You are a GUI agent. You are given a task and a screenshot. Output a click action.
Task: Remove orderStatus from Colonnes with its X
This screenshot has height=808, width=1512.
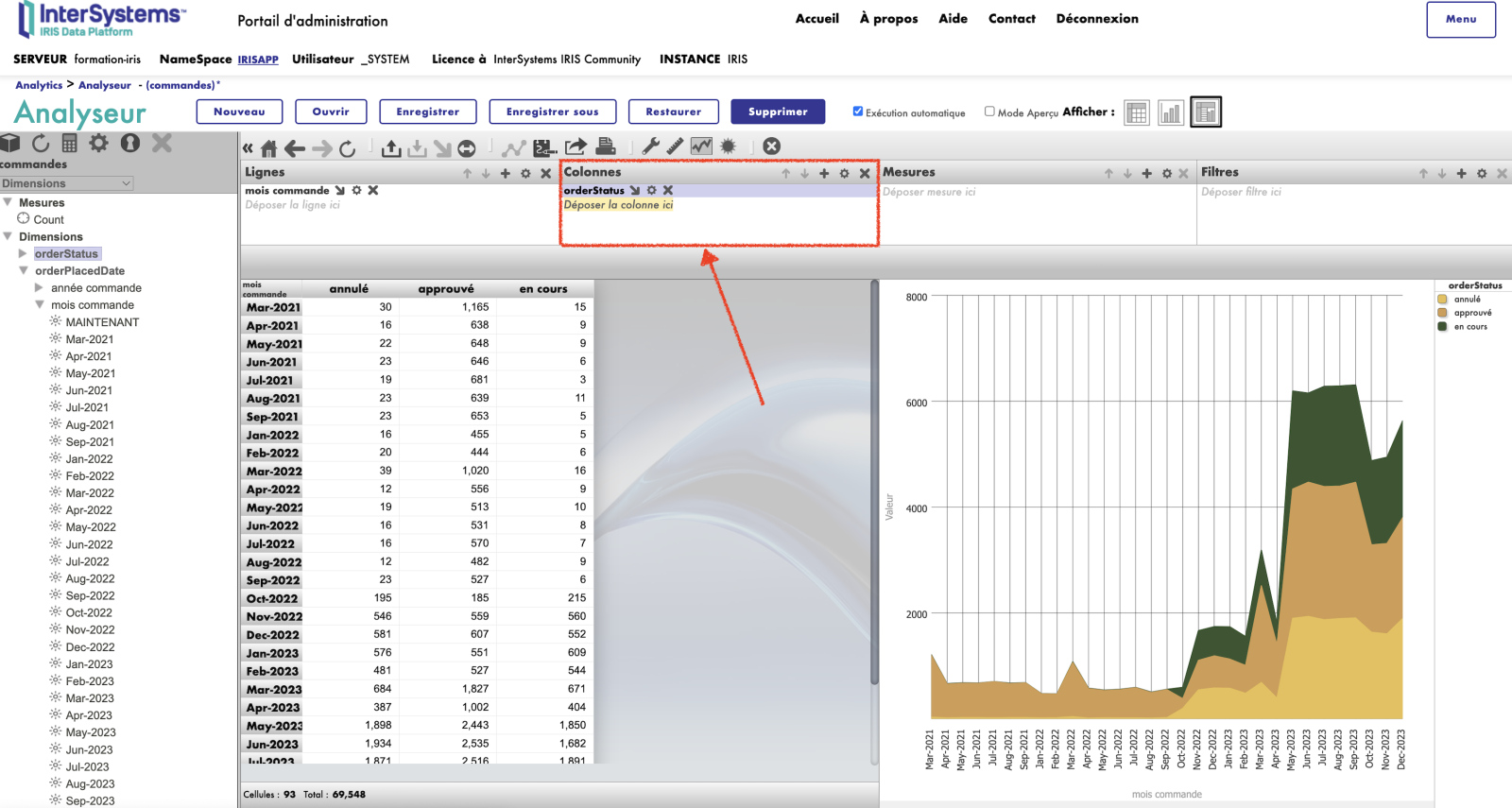(668, 190)
